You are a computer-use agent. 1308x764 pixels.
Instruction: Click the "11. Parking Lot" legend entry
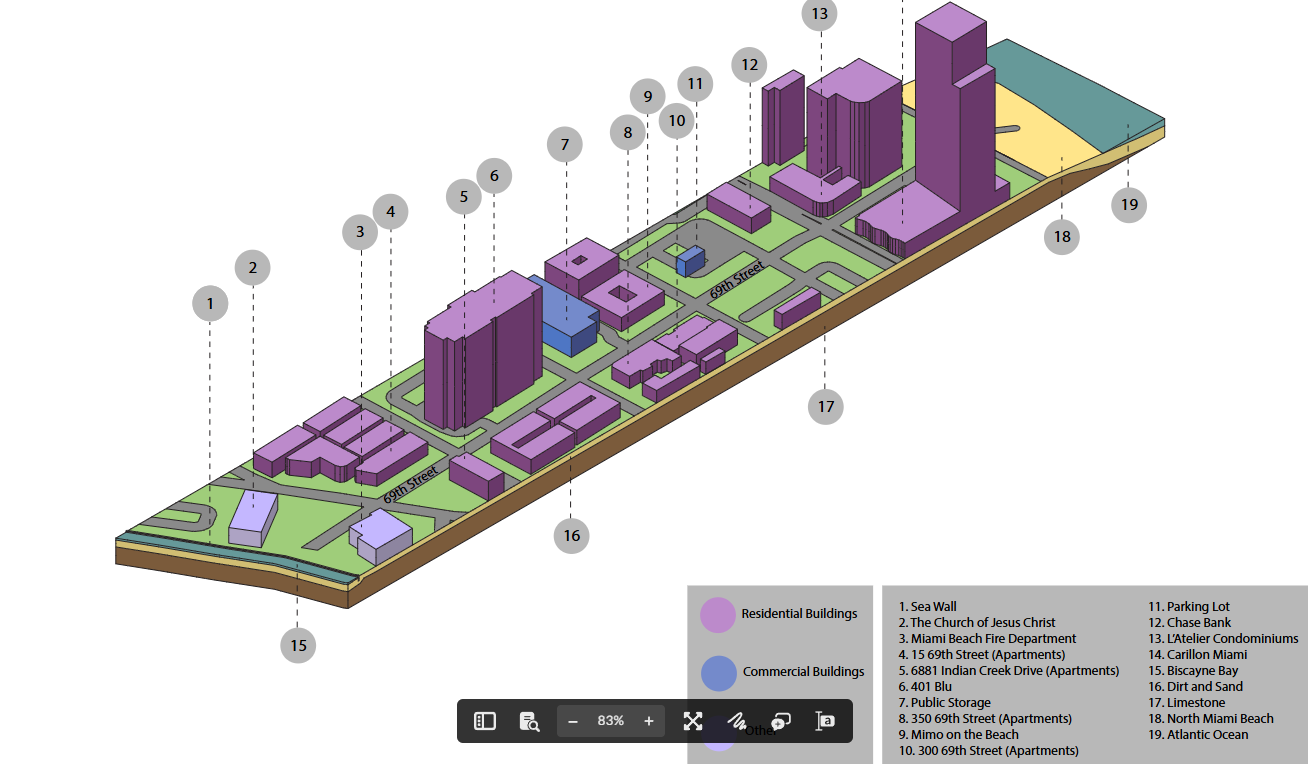pyautogui.click(x=1189, y=607)
